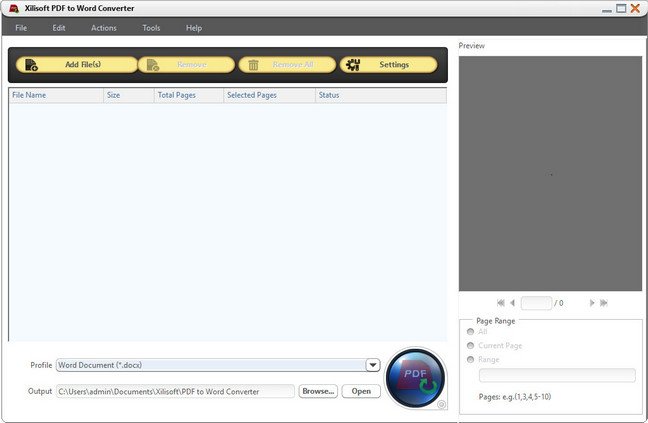Expand the Profile dropdown arrow
Image resolution: width=648 pixels, height=423 pixels.
pos(373,365)
